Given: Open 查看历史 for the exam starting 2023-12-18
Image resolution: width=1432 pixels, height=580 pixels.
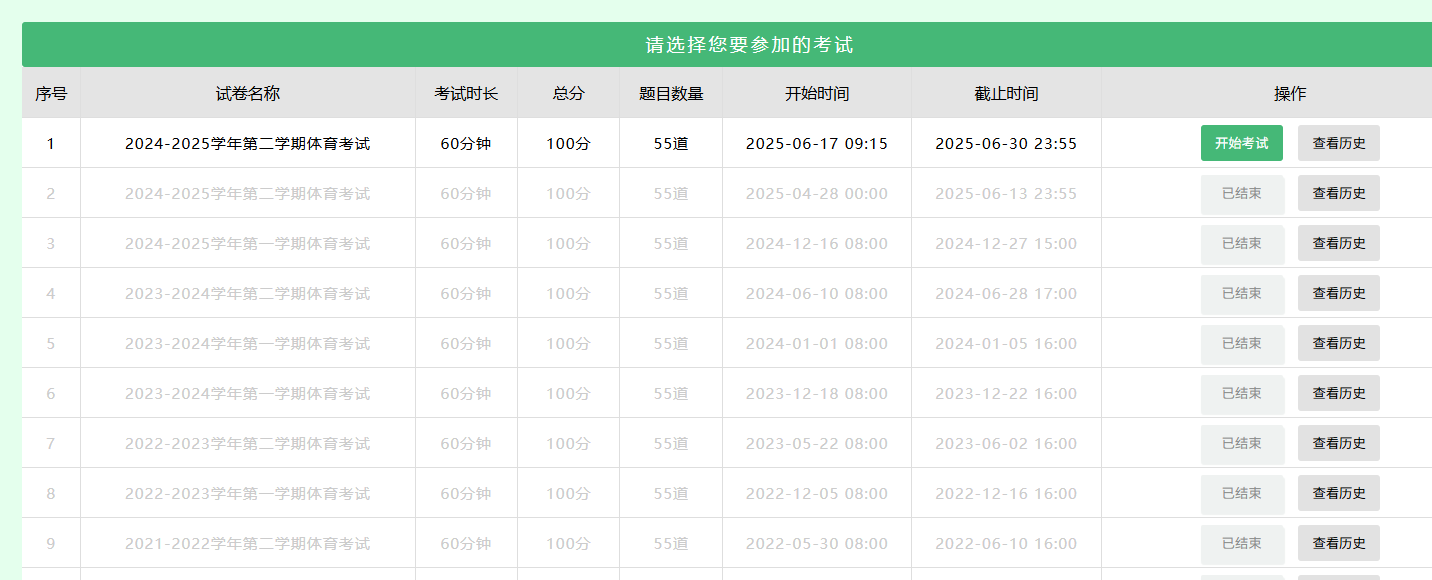Looking at the screenshot, I should (1339, 393).
